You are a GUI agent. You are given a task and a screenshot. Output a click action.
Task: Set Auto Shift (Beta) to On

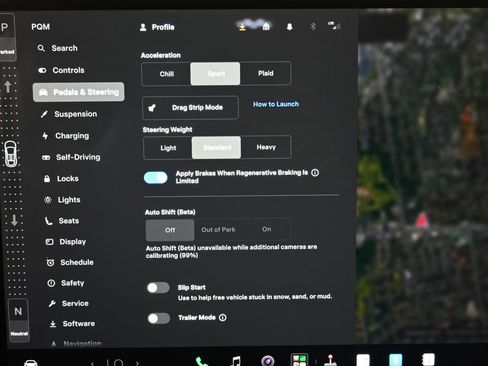[x=266, y=229]
